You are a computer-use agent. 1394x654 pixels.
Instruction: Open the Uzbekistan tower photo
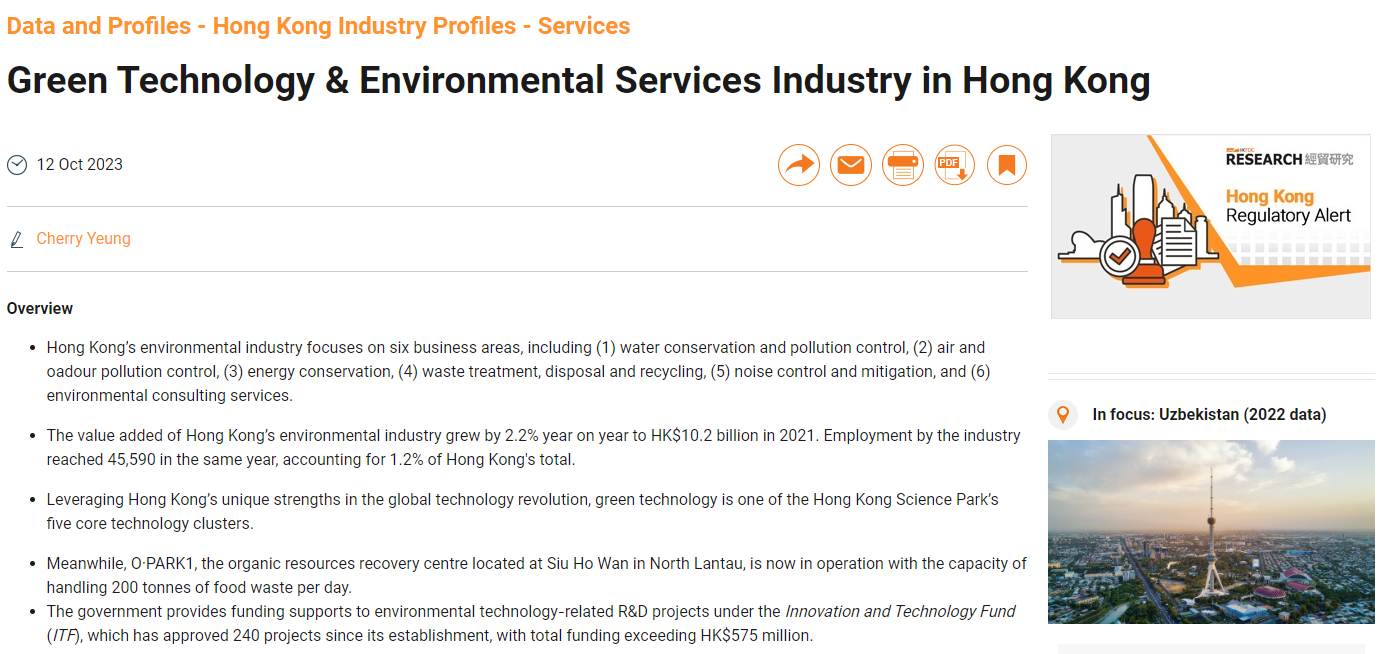tap(1211, 531)
